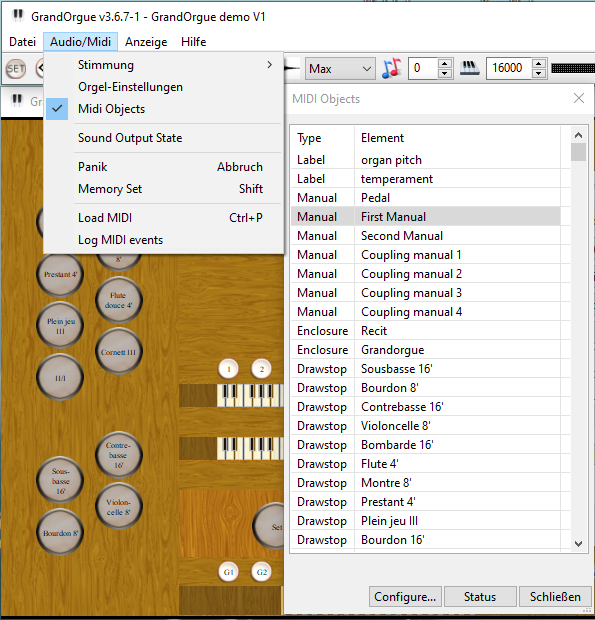This screenshot has width=595, height=620.
Task: Toggle the checked Midi Objects menu entry
Action: (163, 109)
